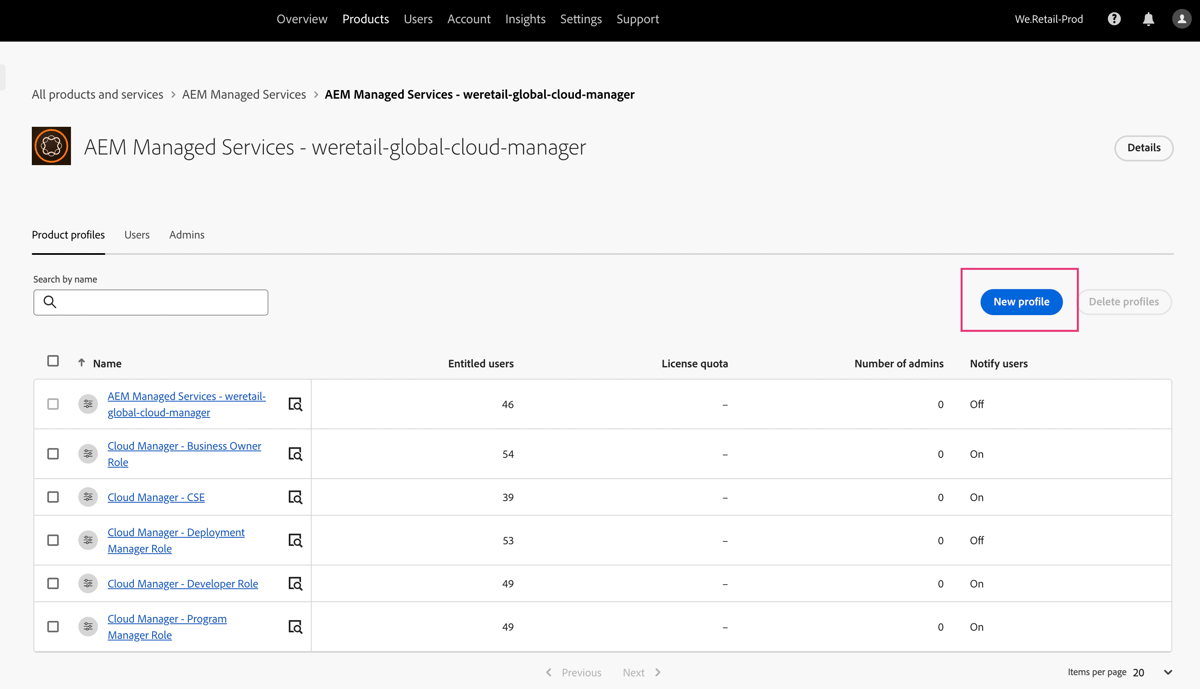Image resolution: width=1200 pixels, height=689 pixels.
Task: Check the Cloud Manager - CSE row checkbox
Action: point(53,497)
